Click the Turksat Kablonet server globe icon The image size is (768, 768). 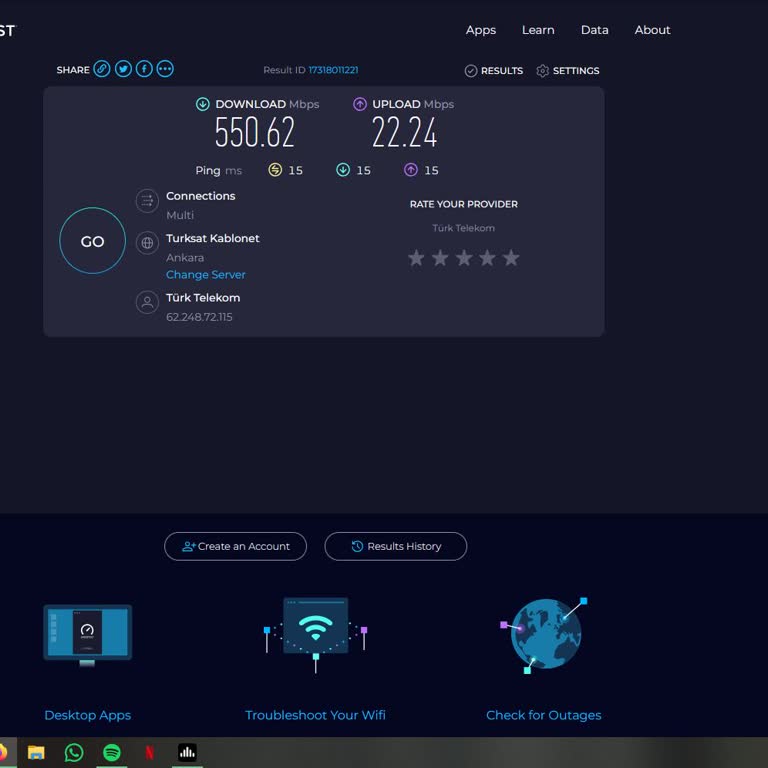147,243
